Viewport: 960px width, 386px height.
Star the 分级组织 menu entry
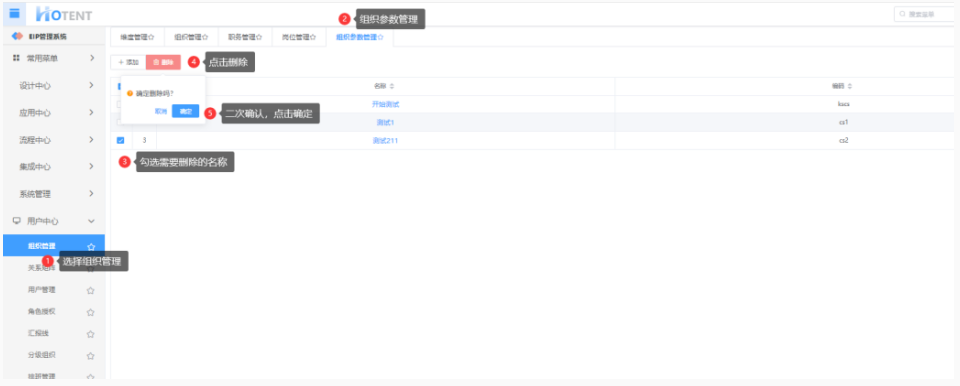pyautogui.click(x=91, y=355)
